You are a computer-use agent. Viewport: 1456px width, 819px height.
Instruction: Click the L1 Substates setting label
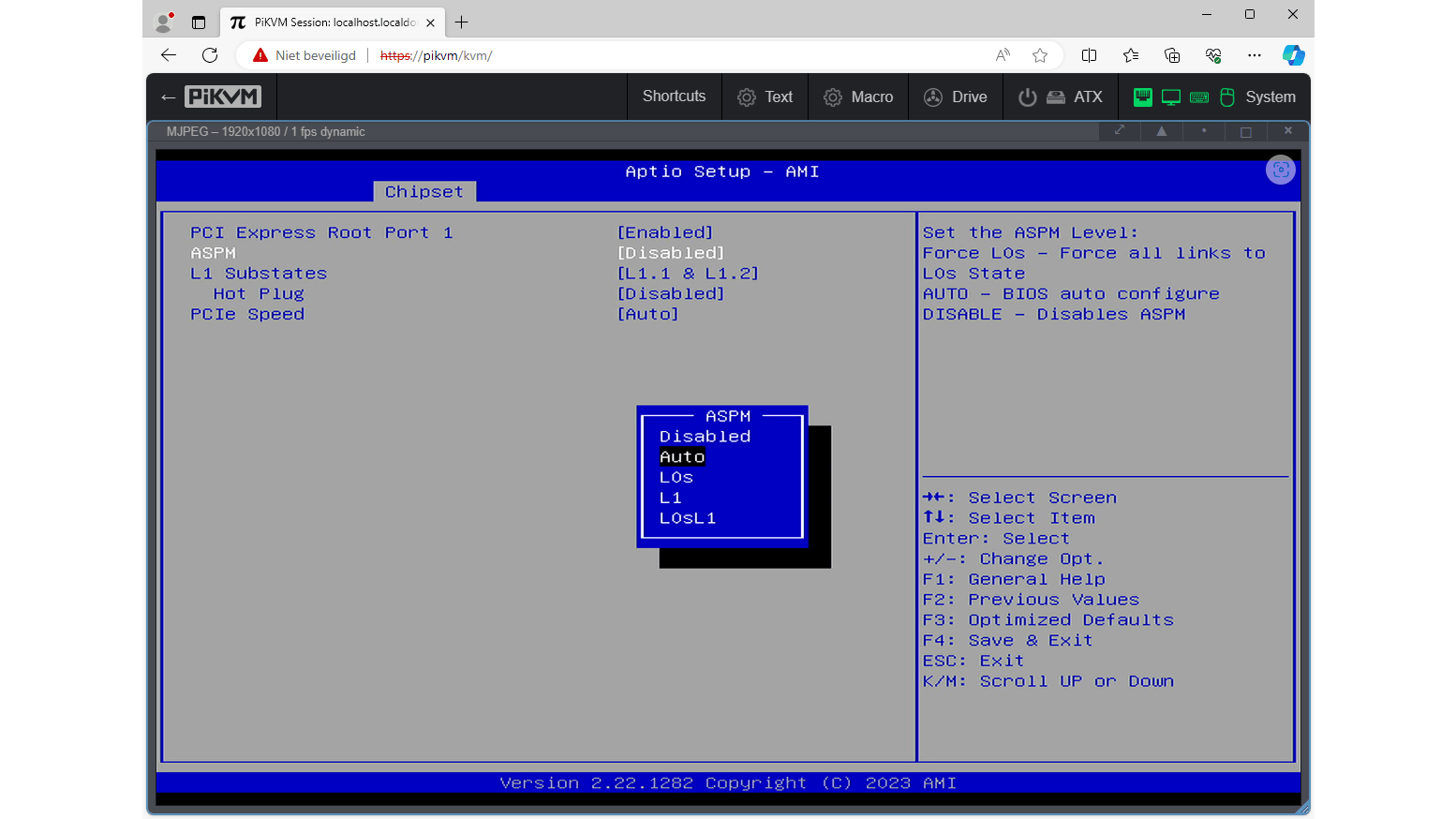(x=259, y=274)
